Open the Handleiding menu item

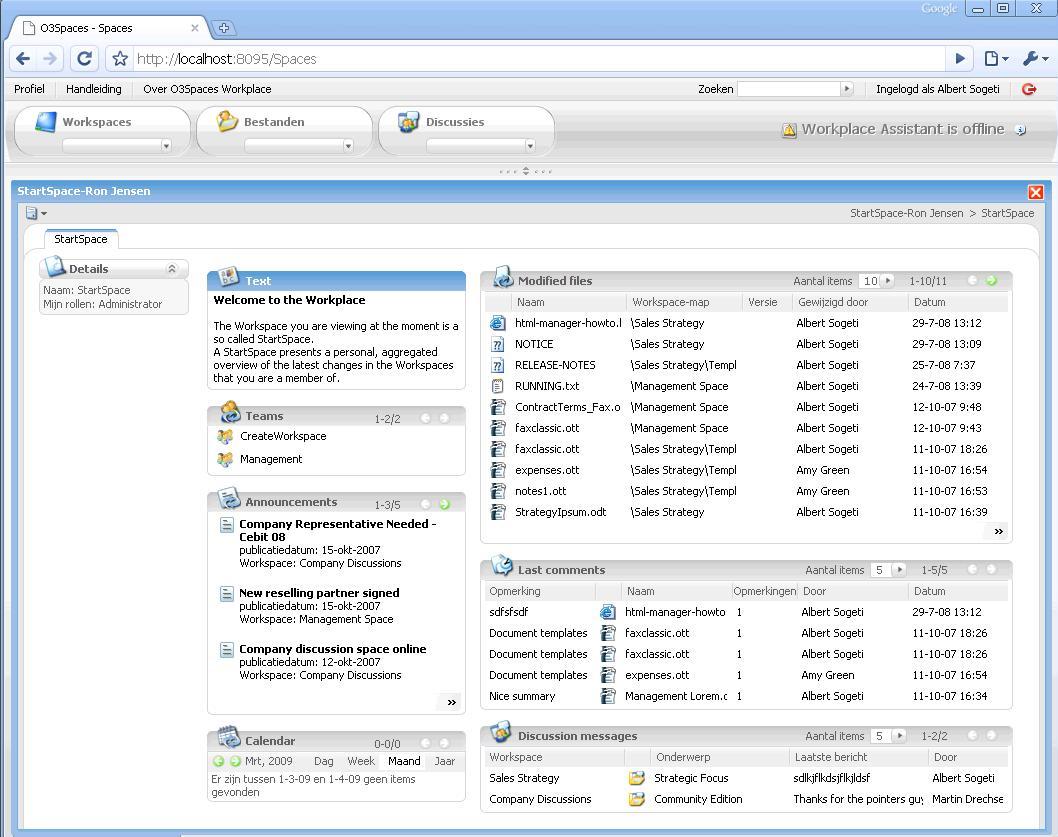point(94,89)
